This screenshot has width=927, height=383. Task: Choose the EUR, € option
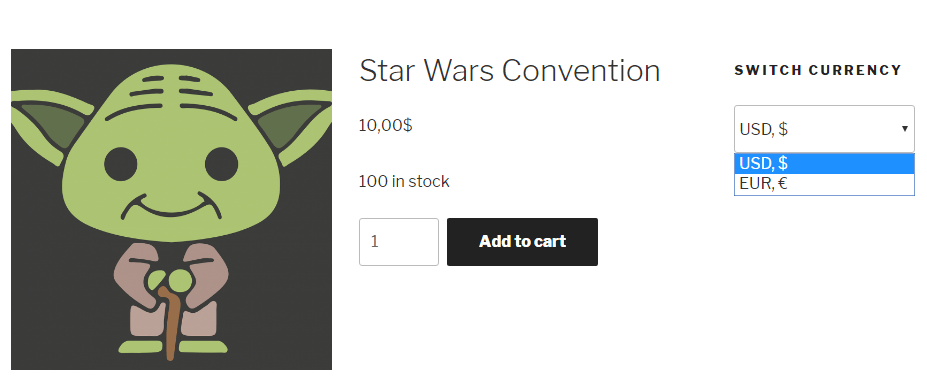[x=824, y=184]
